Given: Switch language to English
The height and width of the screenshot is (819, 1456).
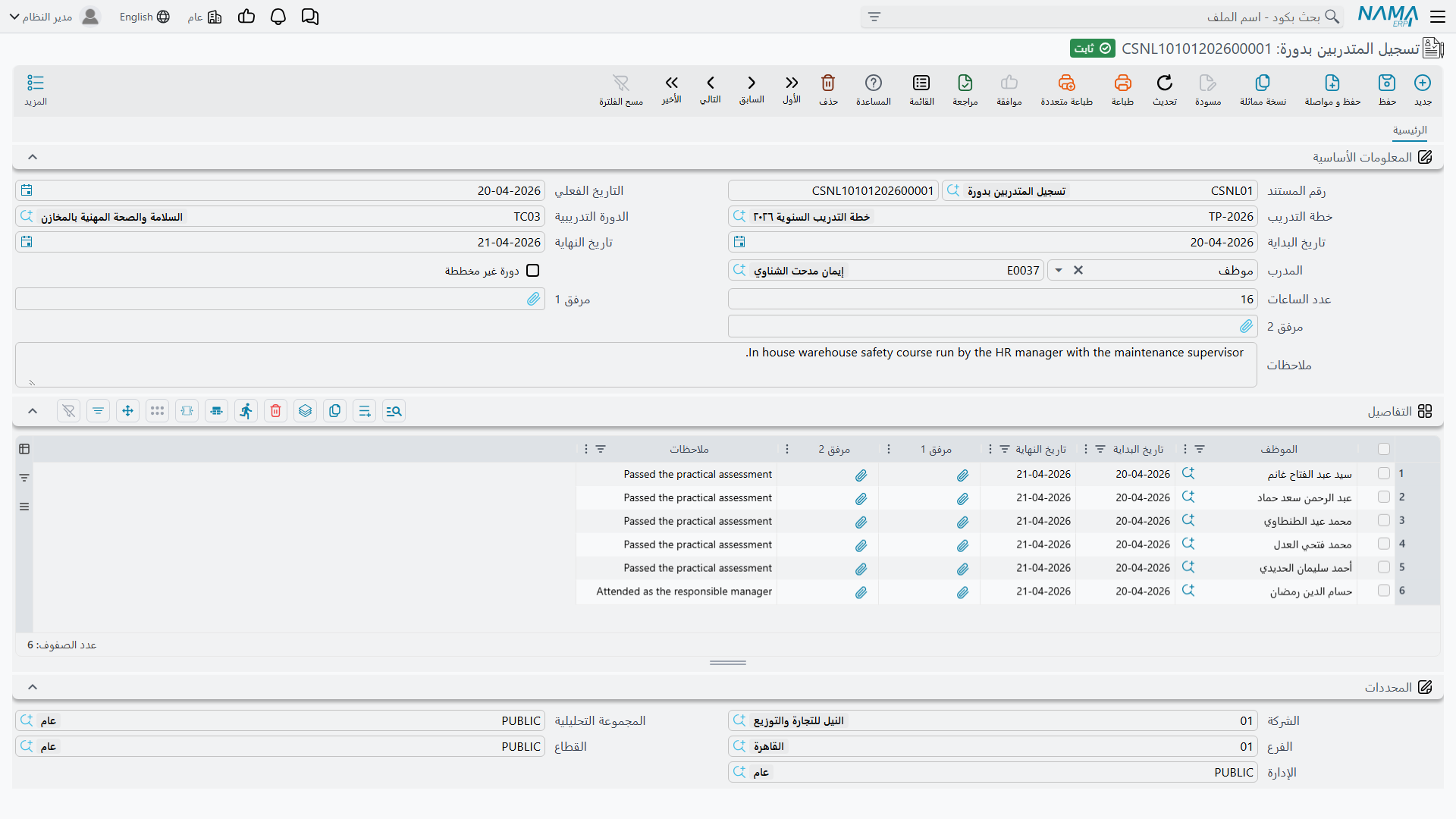Looking at the screenshot, I should 144,17.
